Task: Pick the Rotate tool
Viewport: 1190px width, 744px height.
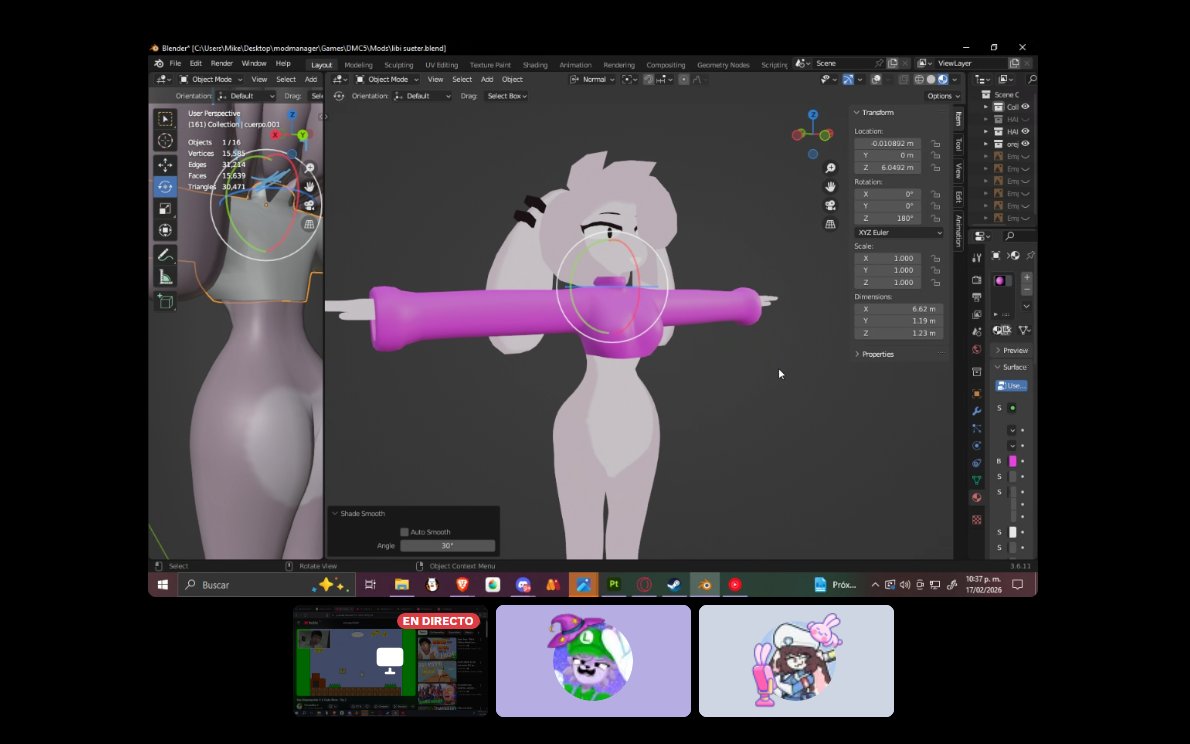Action: point(165,187)
